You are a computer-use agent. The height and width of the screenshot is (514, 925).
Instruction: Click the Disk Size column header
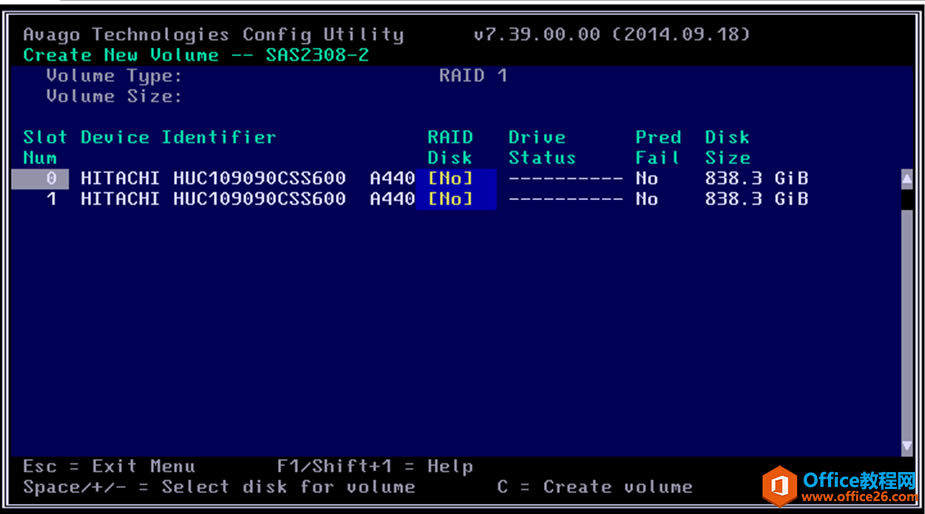(727, 148)
